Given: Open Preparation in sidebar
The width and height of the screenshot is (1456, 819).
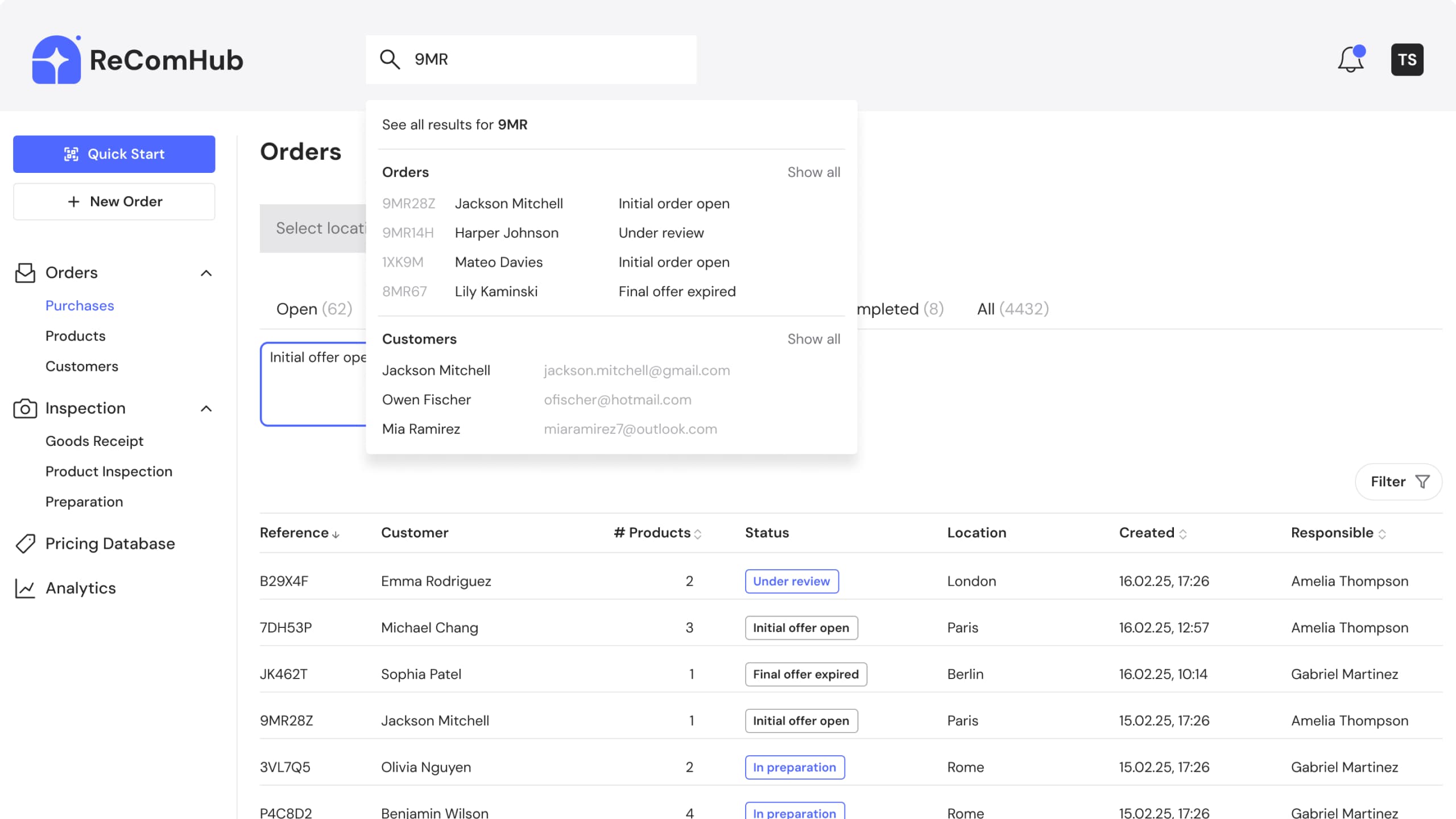Looking at the screenshot, I should [84, 502].
